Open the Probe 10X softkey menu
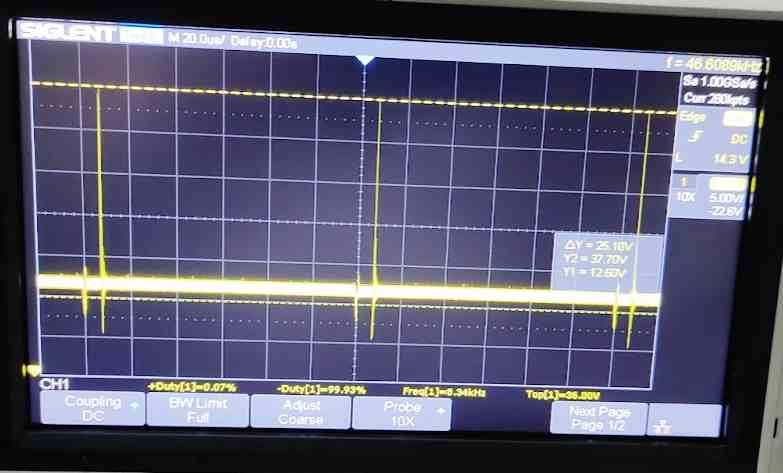 pyautogui.click(x=402, y=414)
